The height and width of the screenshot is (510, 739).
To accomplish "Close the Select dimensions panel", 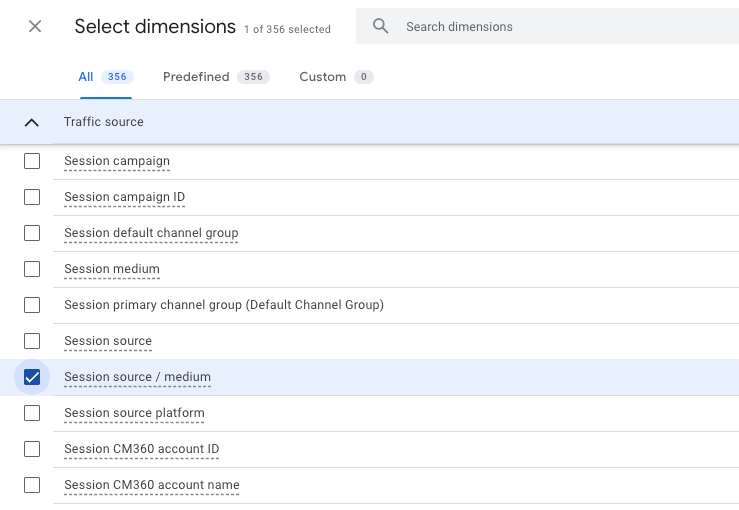I will pos(35,26).
